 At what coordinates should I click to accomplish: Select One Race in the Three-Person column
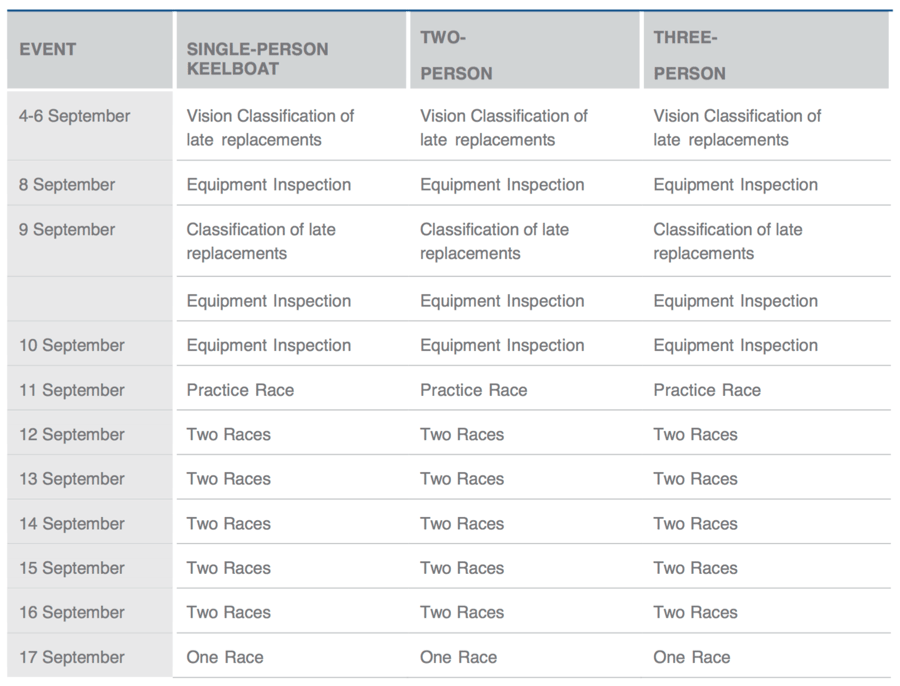692,658
